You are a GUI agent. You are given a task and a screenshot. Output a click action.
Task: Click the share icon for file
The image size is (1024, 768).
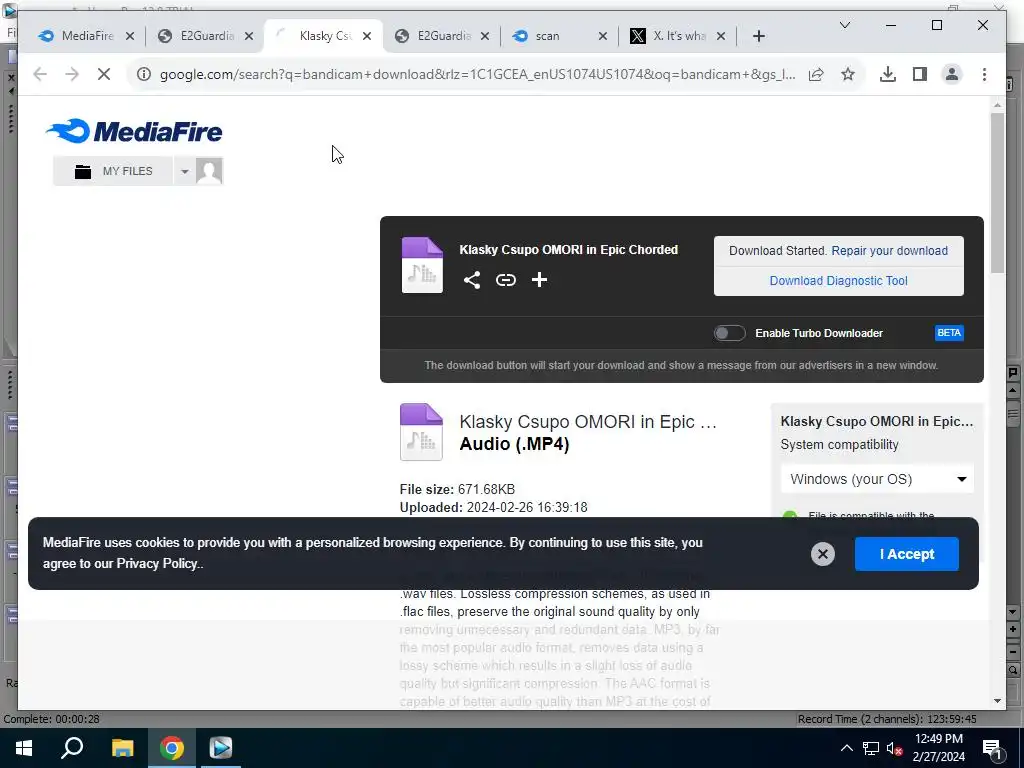(x=472, y=280)
